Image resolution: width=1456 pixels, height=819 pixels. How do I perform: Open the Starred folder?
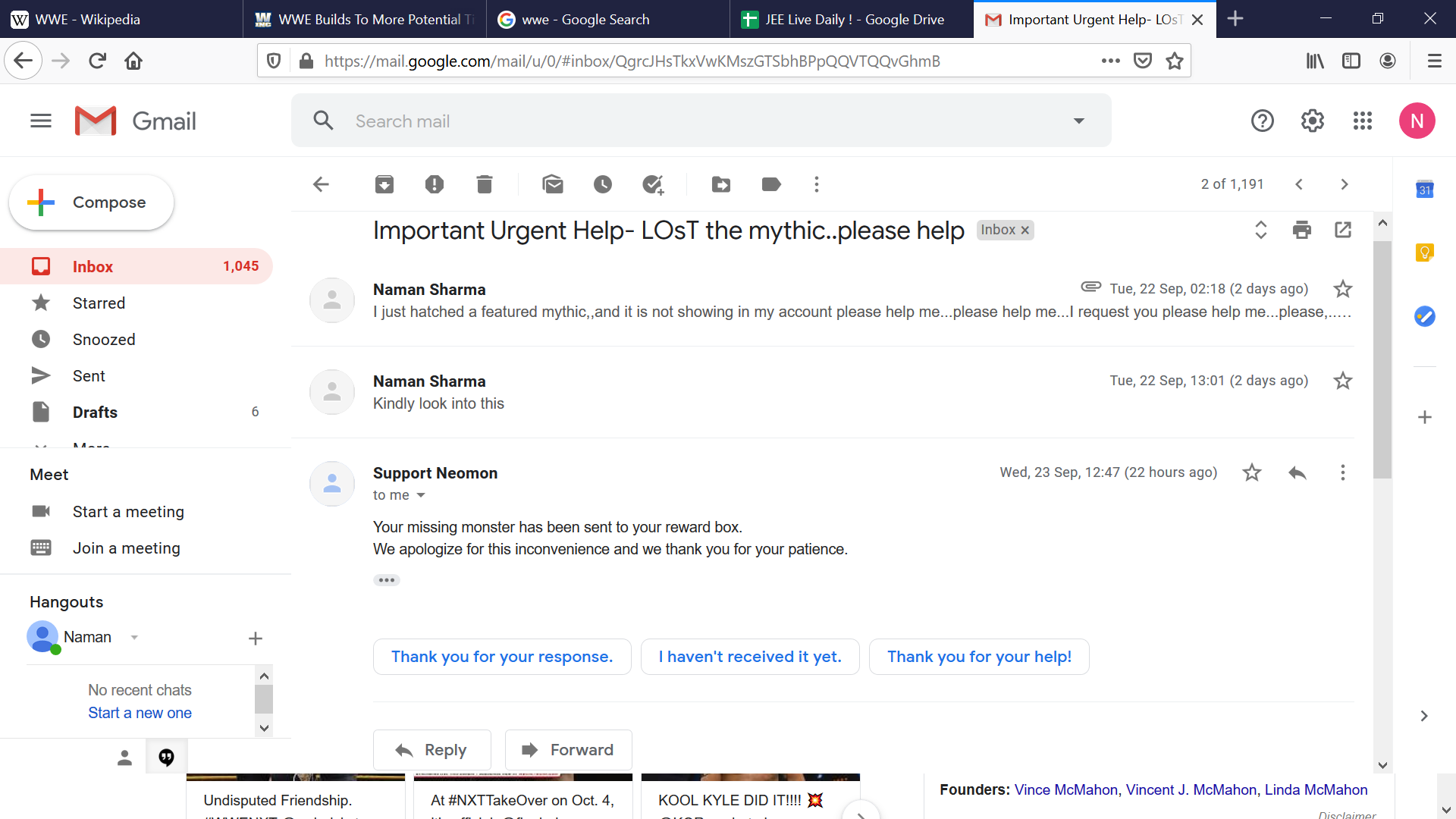tap(99, 303)
